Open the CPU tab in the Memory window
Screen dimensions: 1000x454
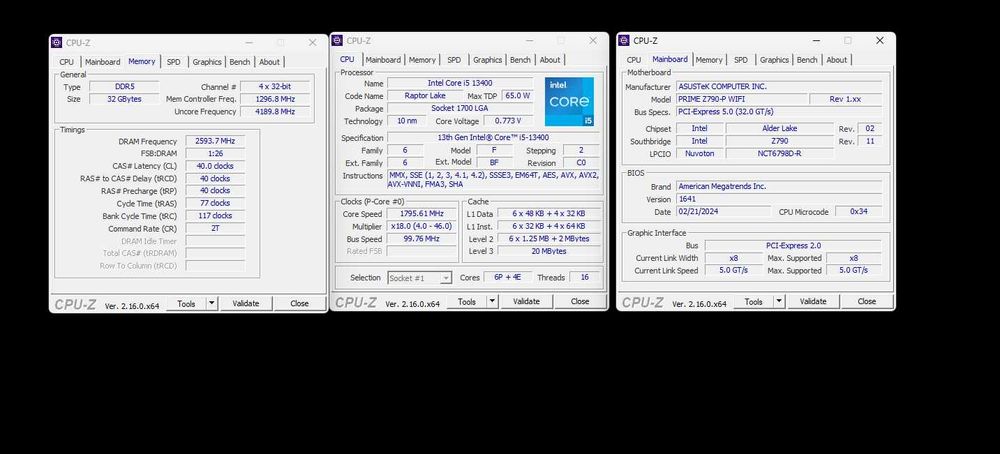(66, 62)
